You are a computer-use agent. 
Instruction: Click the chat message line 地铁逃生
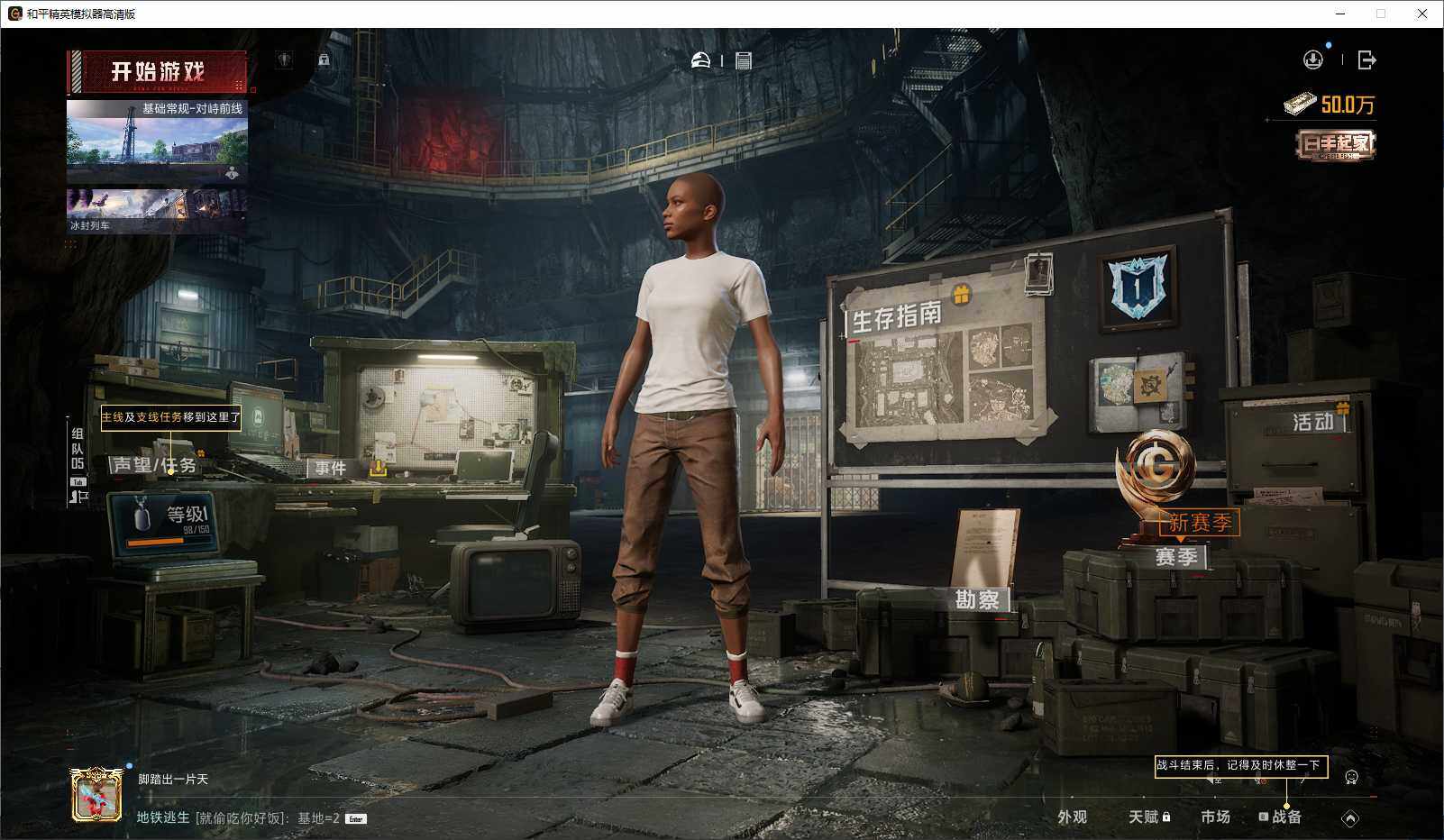click(x=238, y=818)
